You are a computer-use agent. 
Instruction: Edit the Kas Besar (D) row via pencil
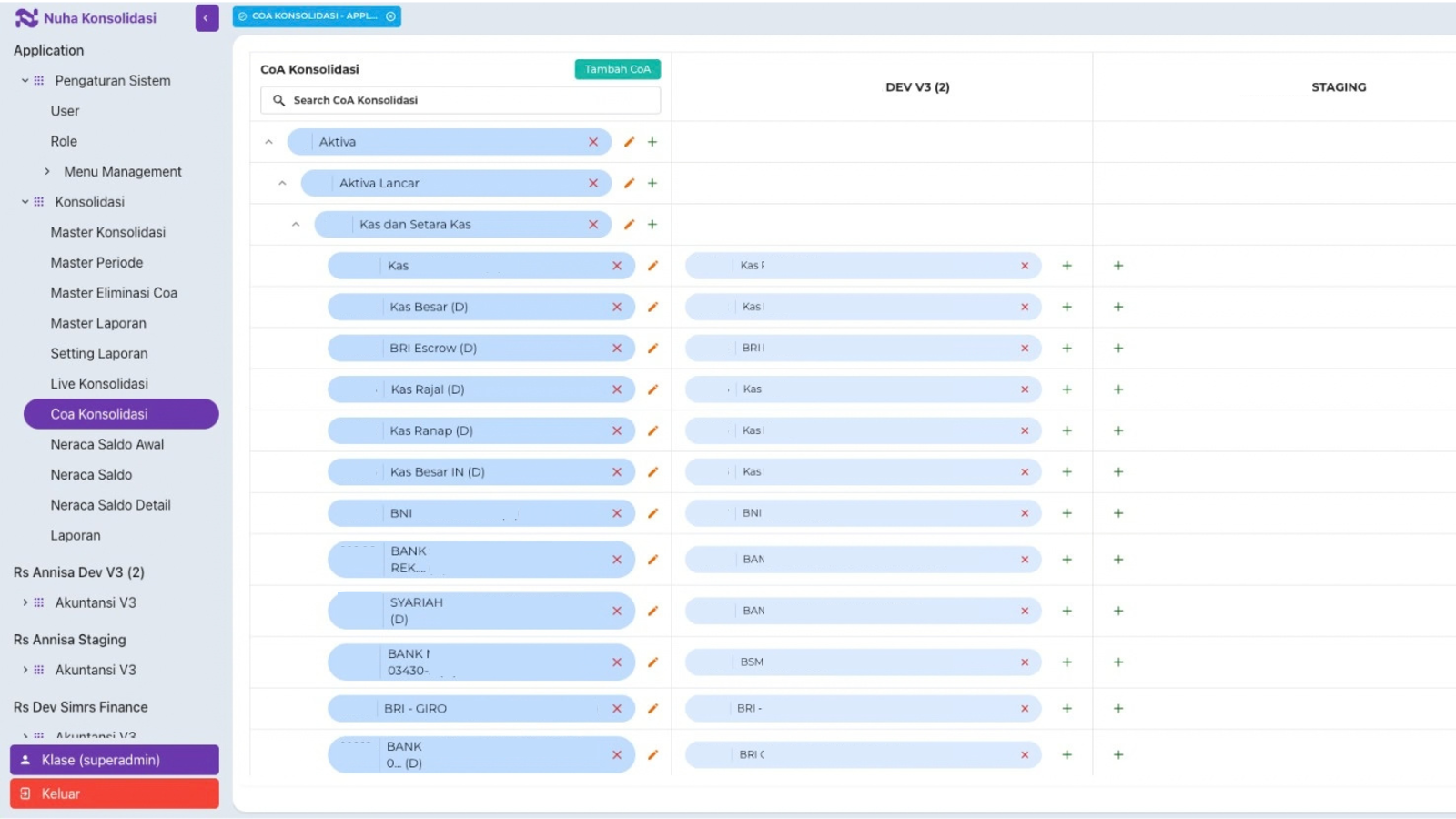[x=652, y=307]
